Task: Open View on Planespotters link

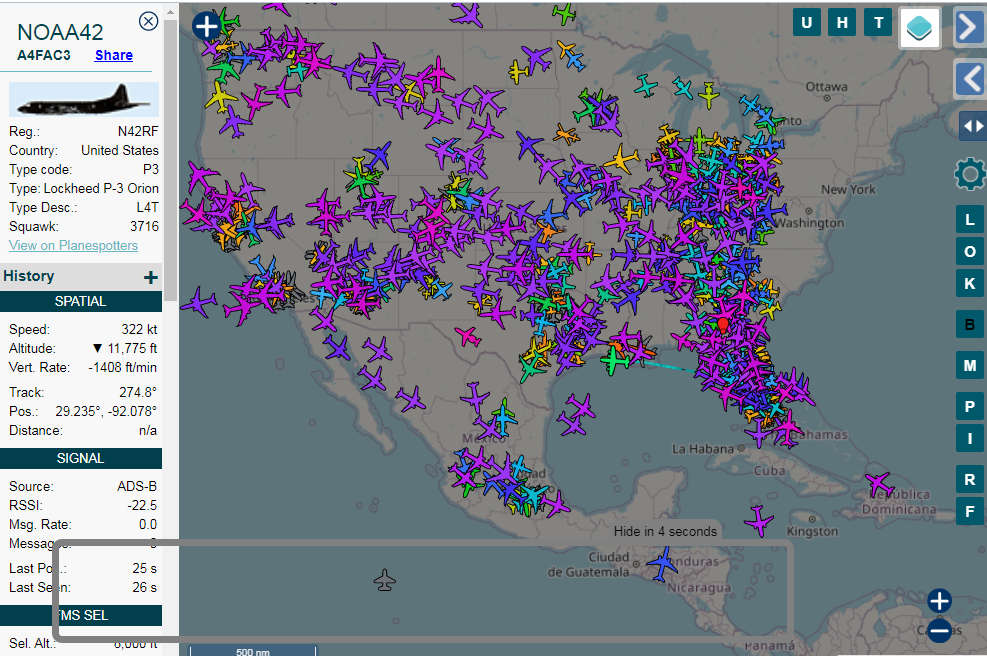Action: point(73,246)
